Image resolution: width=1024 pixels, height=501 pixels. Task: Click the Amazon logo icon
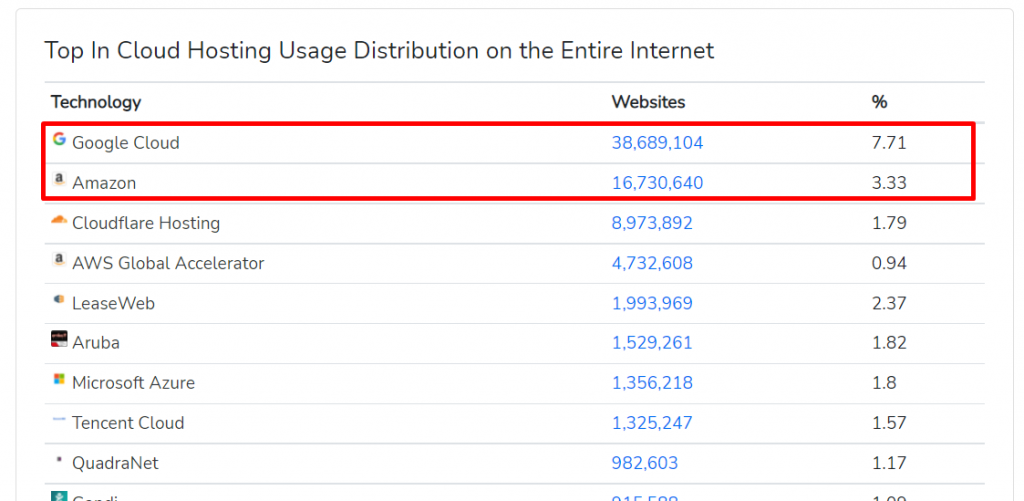[x=59, y=181]
